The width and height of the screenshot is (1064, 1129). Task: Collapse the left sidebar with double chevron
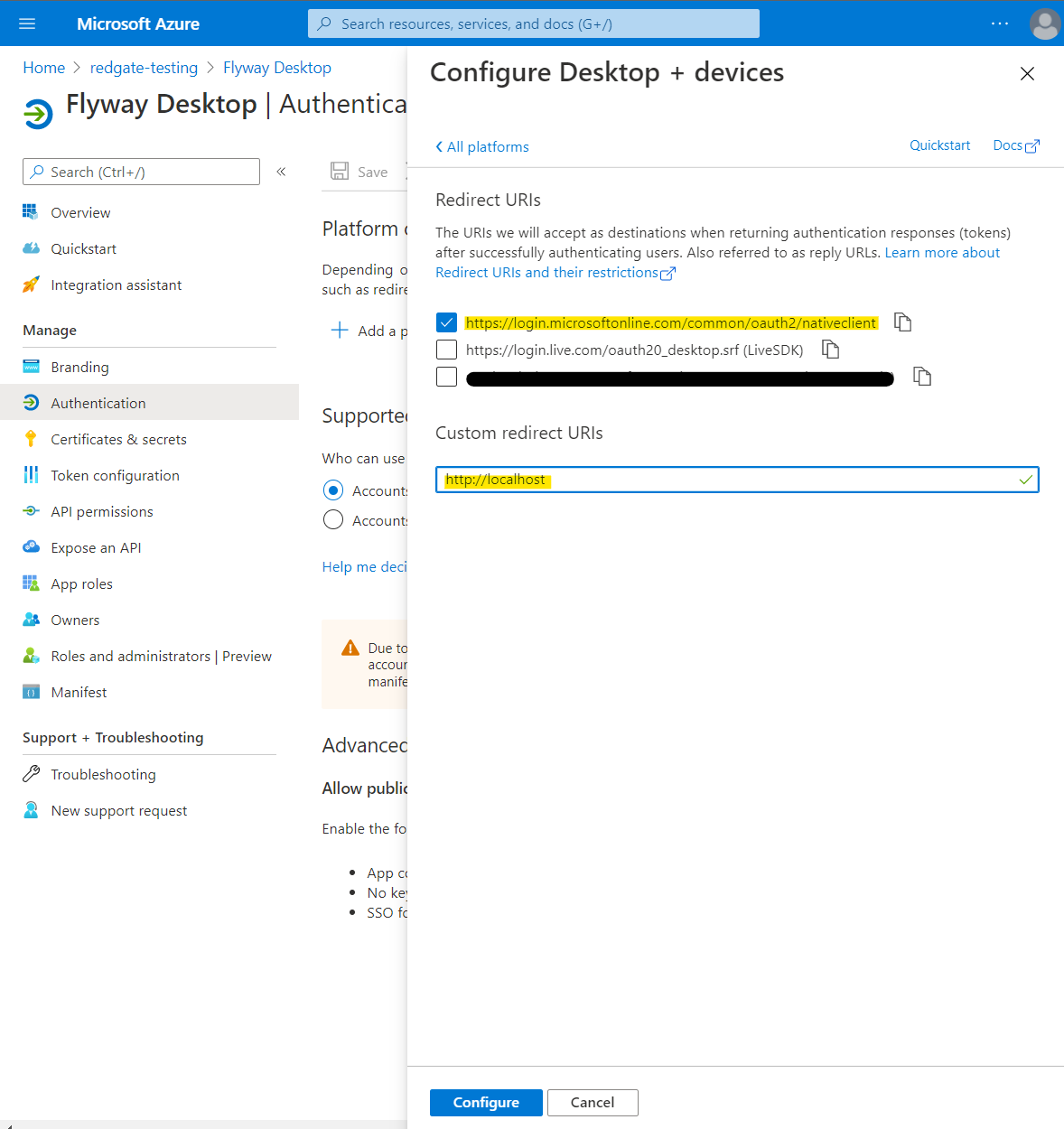[x=281, y=172]
